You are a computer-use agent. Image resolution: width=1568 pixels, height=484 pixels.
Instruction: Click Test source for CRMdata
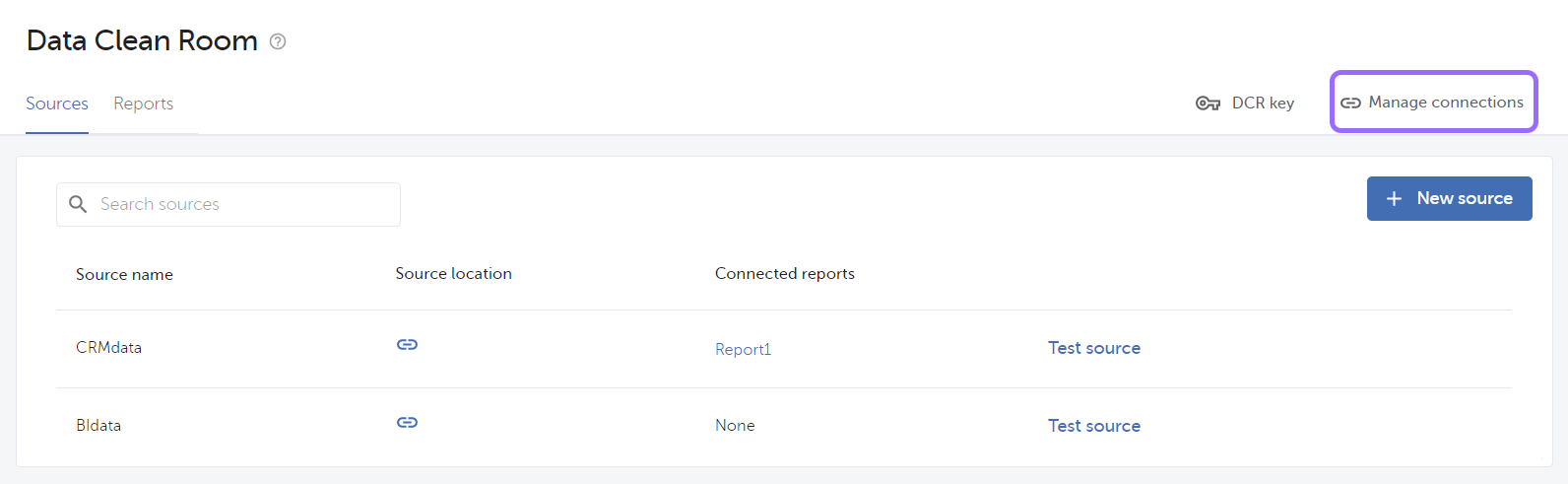point(1093,348)
